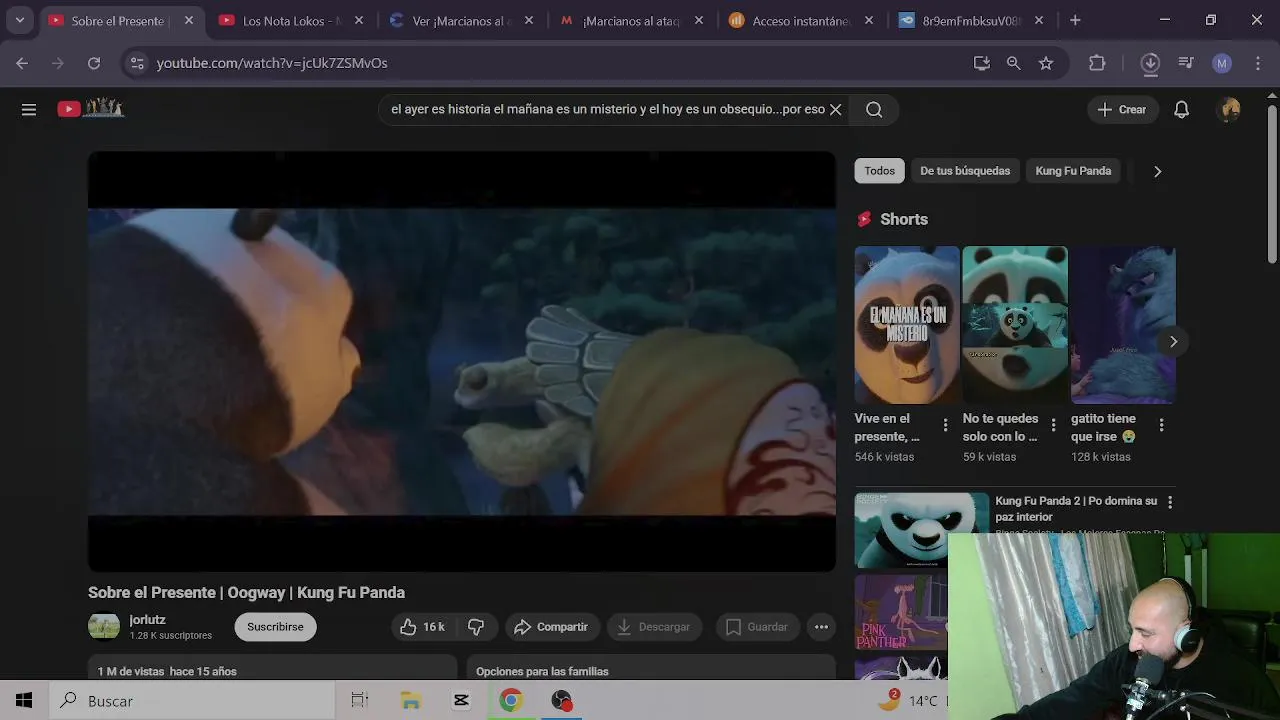Close the Sobre el Presente tab
The image size is (1280, 720).
tap(189, 20)
